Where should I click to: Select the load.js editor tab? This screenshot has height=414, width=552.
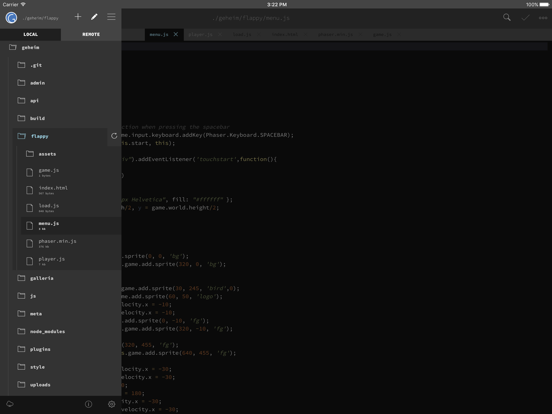(x=242, y=34)
